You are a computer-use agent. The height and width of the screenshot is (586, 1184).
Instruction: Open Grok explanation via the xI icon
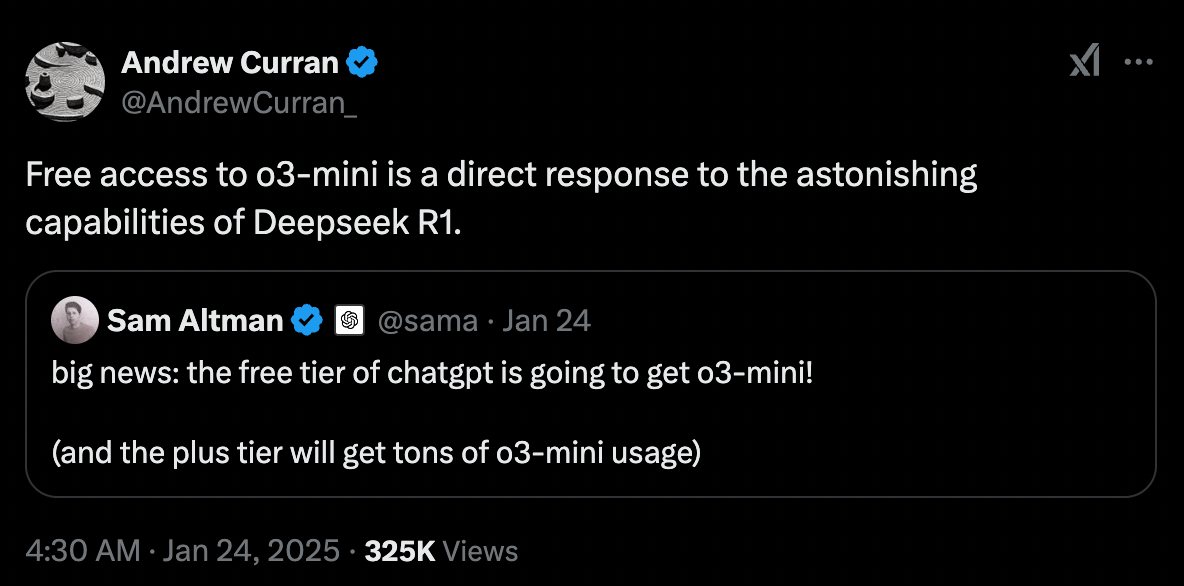click(x=1084, y=61)
